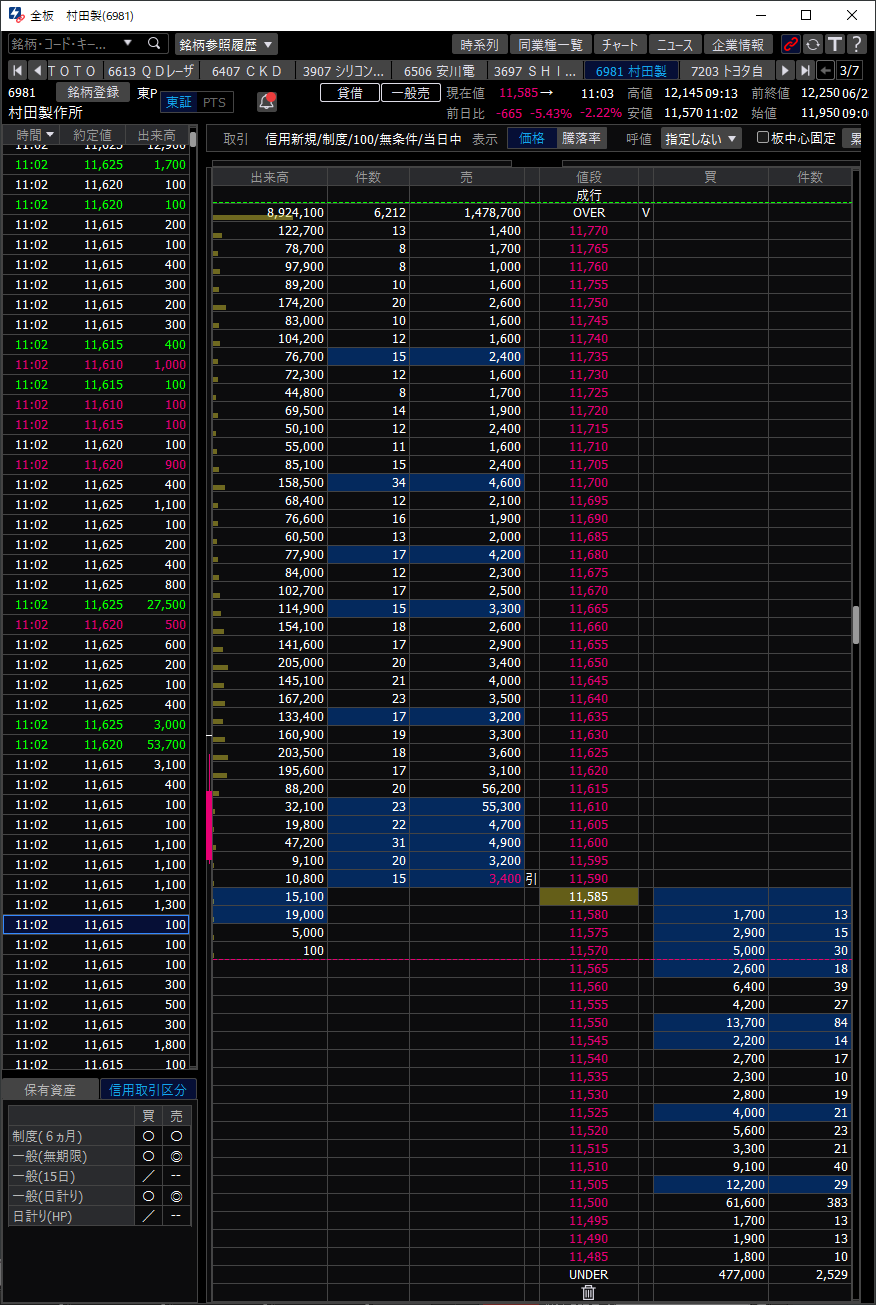876x1305 pixels.
Task: Enable 板中心固定 checkbox
Action: click(x=763, y=138)
